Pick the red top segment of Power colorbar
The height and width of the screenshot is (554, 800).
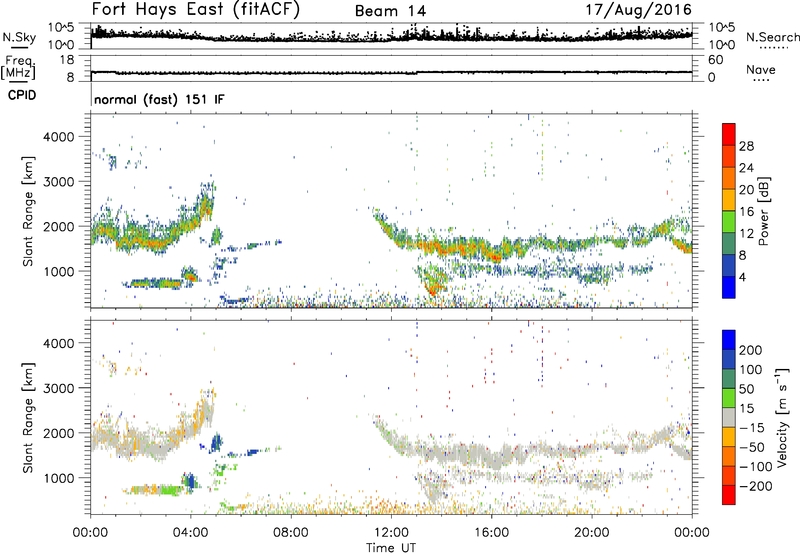[x=729, y=134]
